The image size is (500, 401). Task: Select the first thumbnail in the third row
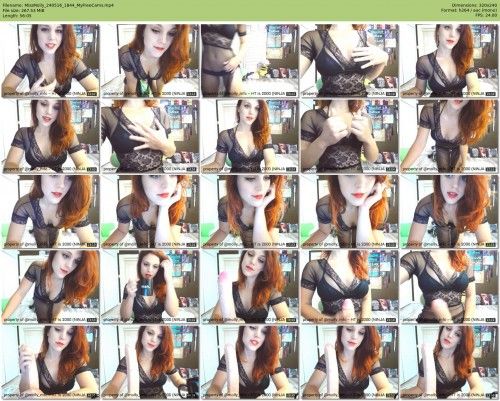50,212
